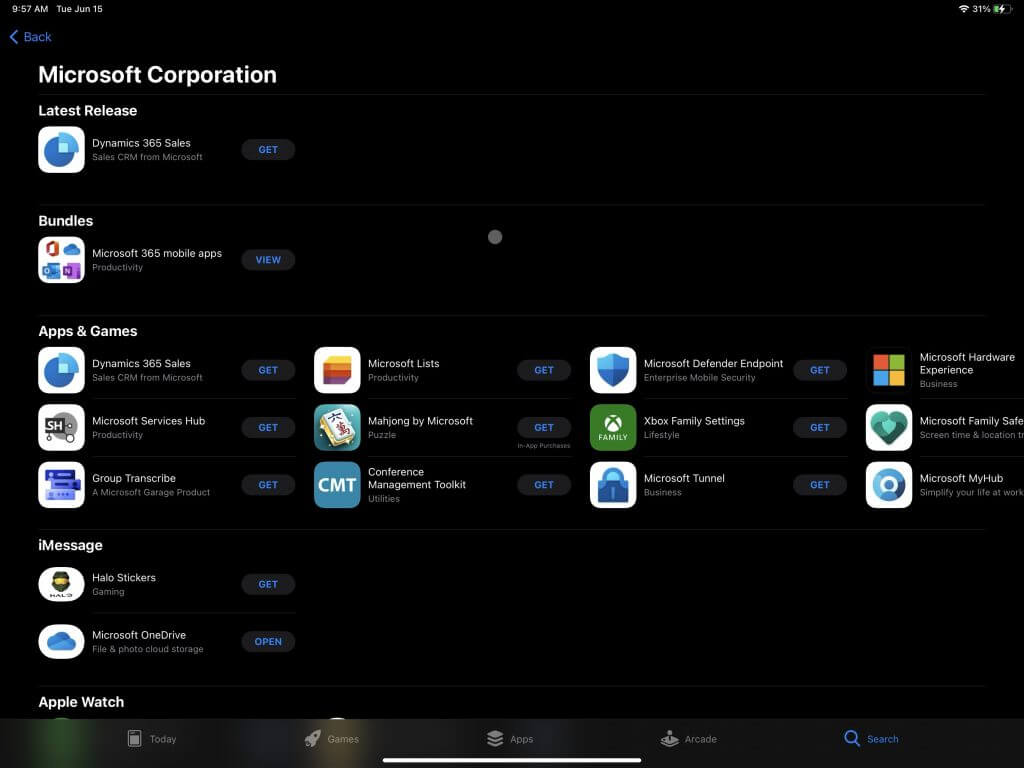Tap the Microsoft 365 mobile apps title
The height and width of the screenshot is (768, 1024).
coord(157,253)
